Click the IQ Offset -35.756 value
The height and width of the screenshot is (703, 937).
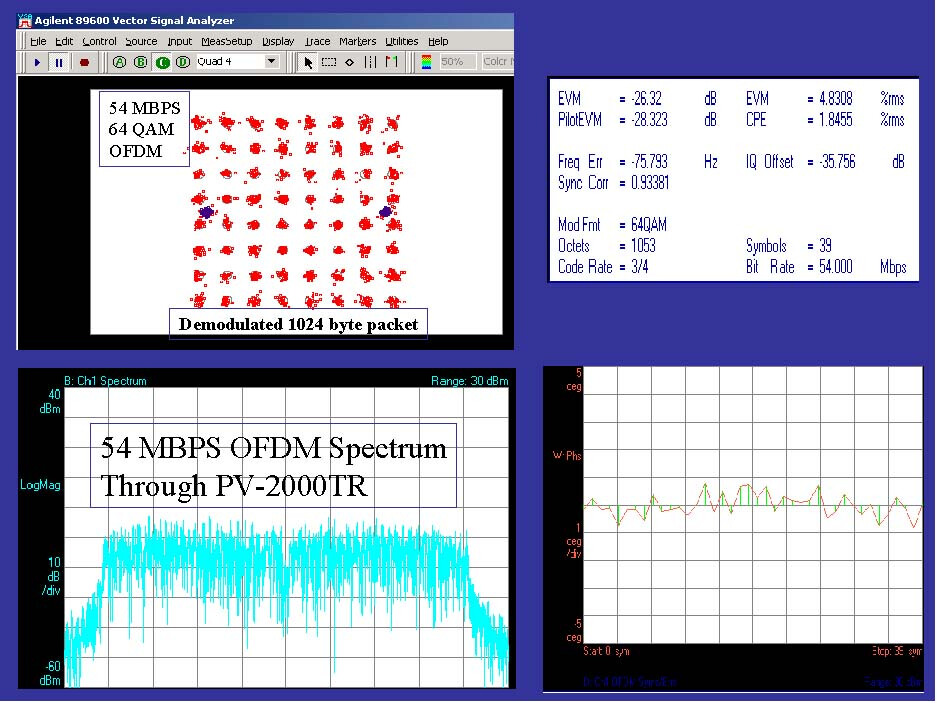tap(838, 162)
